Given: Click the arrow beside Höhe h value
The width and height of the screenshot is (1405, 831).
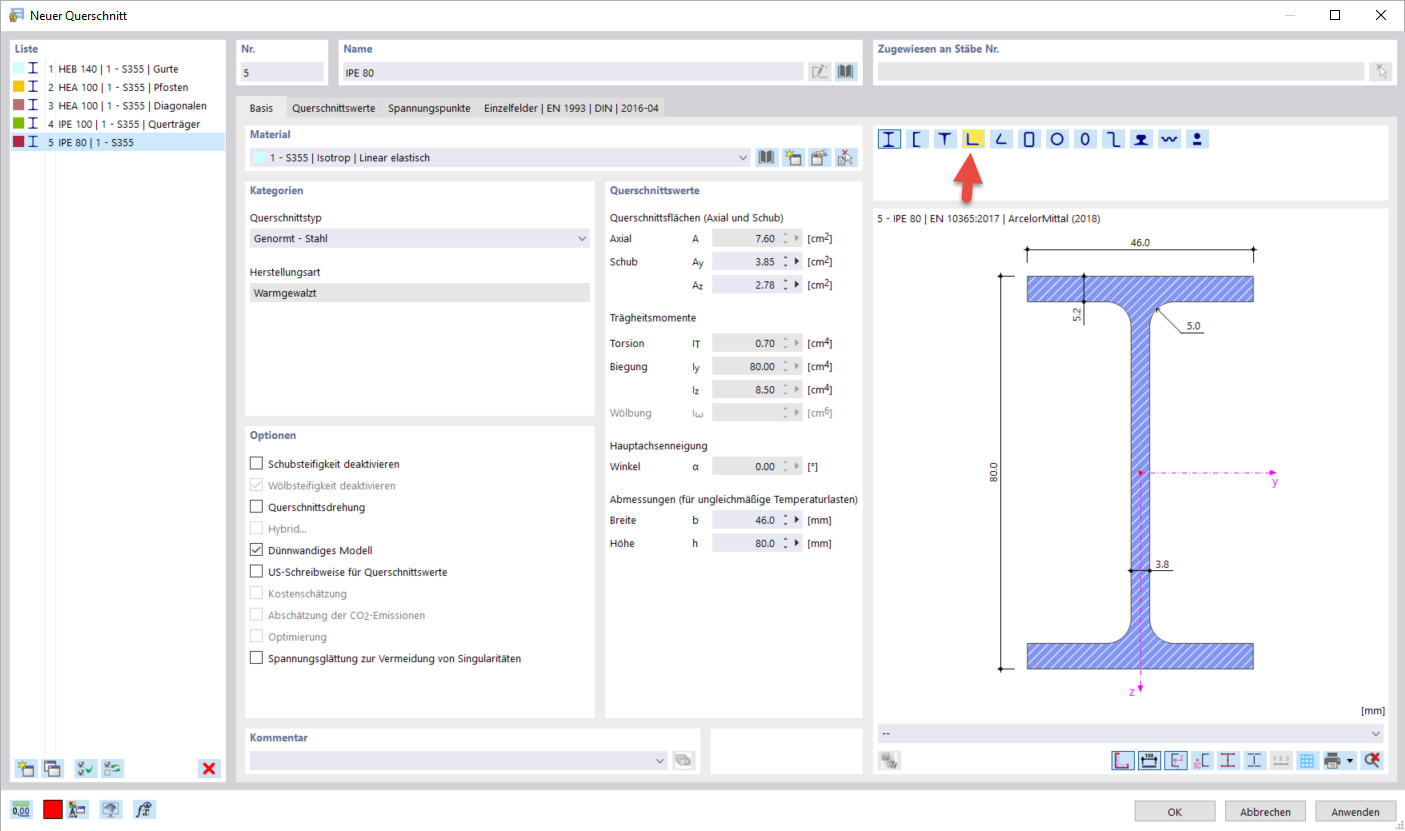Looking at the screenshot, I should coord(797,544).
